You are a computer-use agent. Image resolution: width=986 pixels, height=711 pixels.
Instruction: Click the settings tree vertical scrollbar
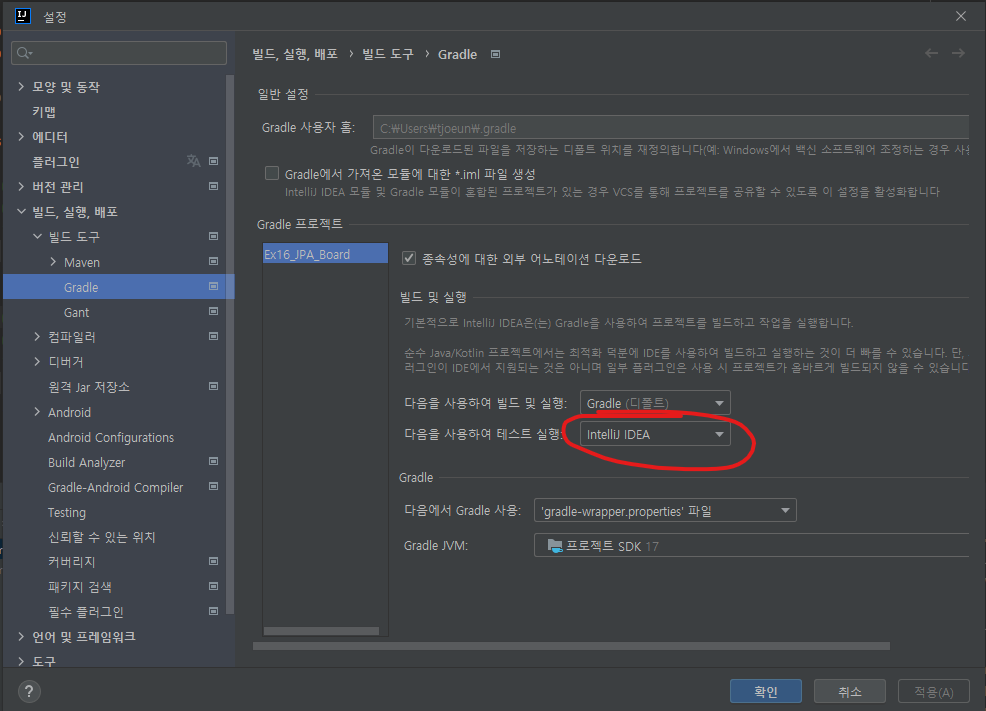(x=230, y=344)
